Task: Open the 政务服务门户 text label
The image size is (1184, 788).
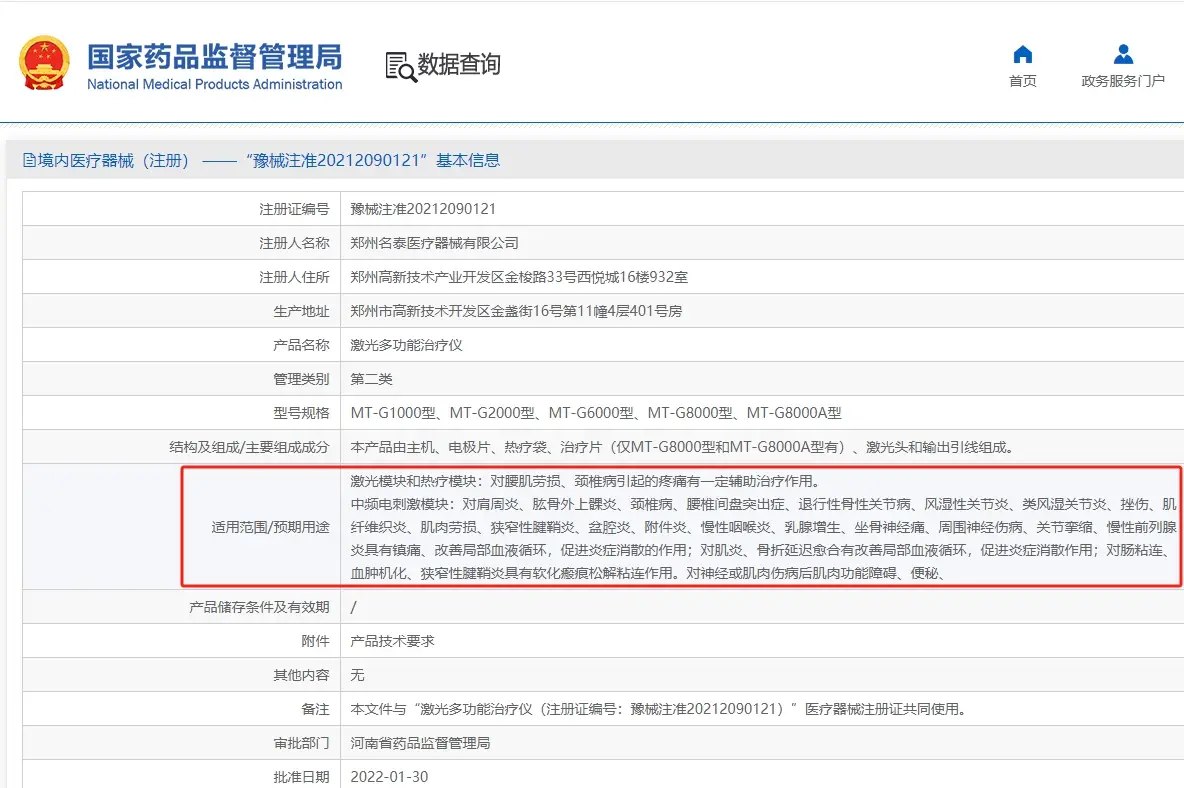Action: coord(1123,81)
